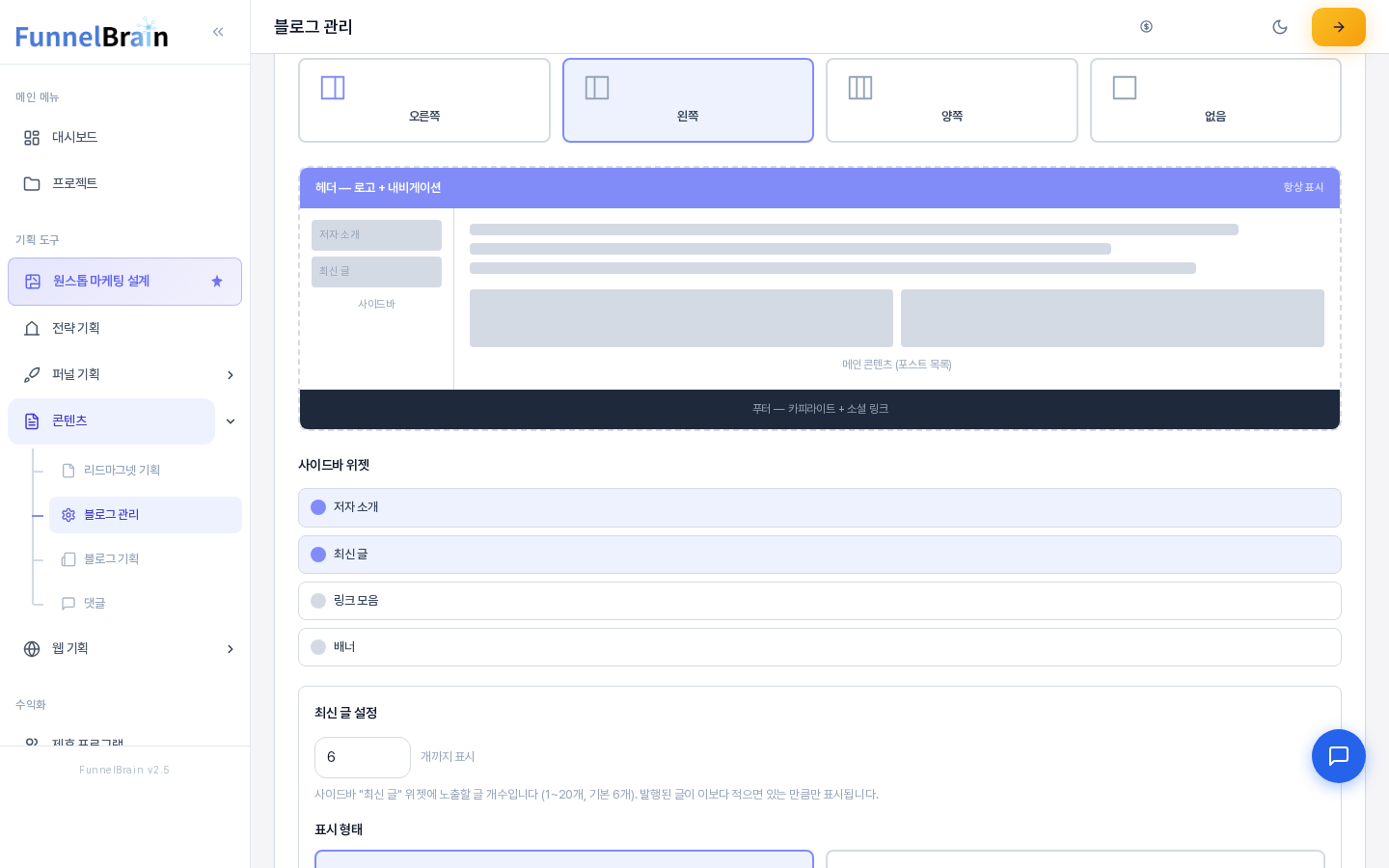This screenshot has height=868, width=1389.
Task: Click the 블로그 기획 copy icon
Action: [68, 559]
